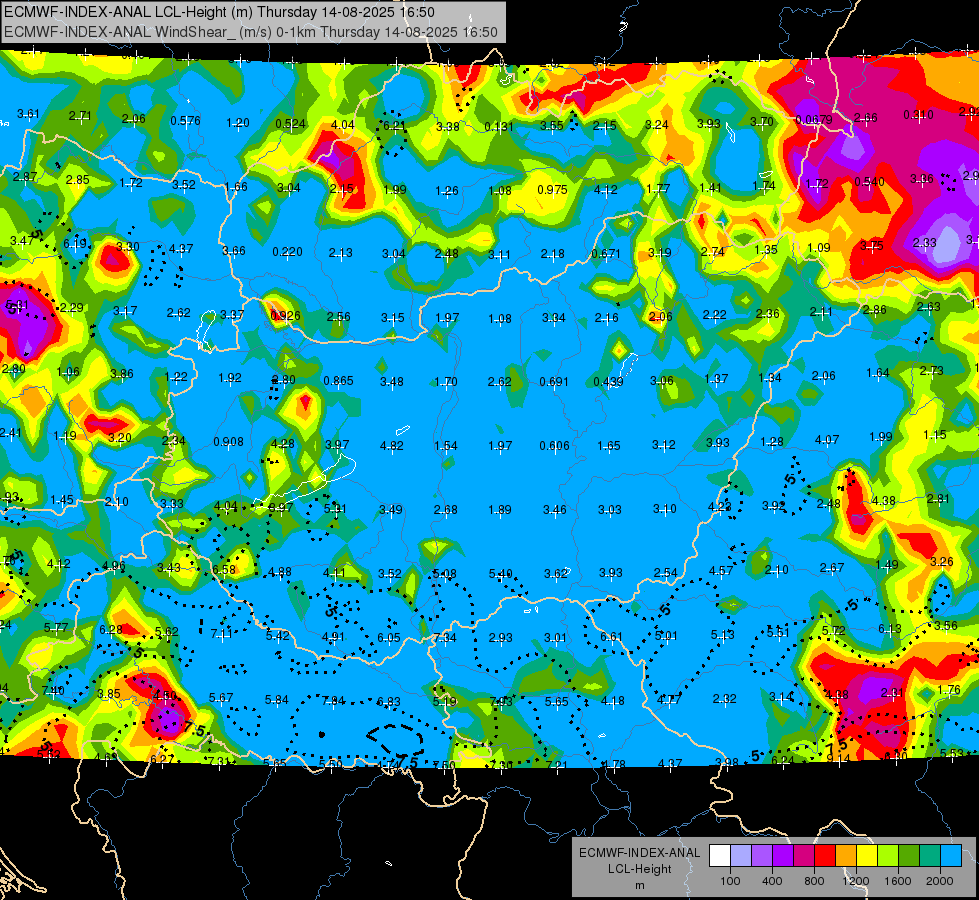Click the WindShear 0-1km header line
Image resolution: width=979 pixels, height=900 pixels.
click(251, 32)
